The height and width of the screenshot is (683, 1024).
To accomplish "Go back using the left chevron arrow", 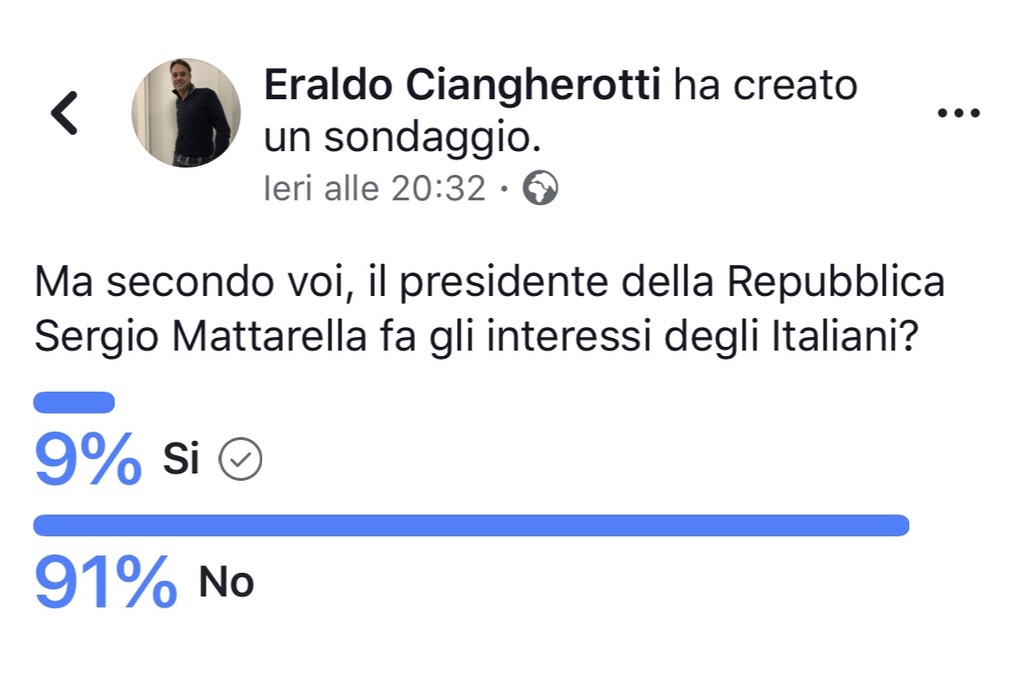I will pyautogui.click(x=65, y=112).
